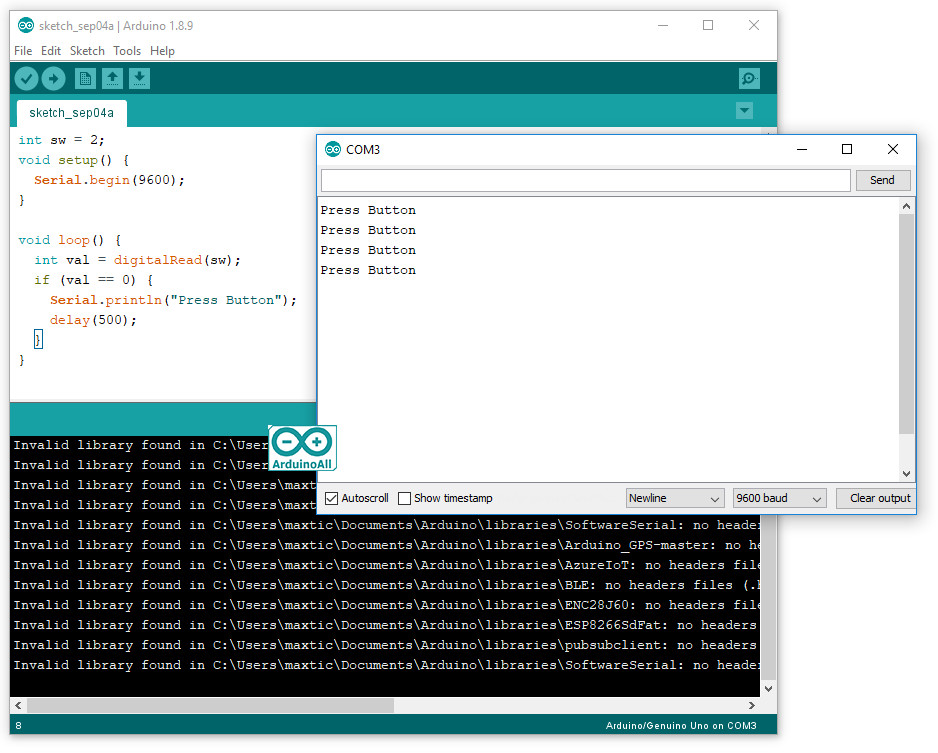Image resolution: width=938 pixels, height=753 pixels.
Task: Click the Upload arrow toolbar icon
Action: [x=53, y=78]
